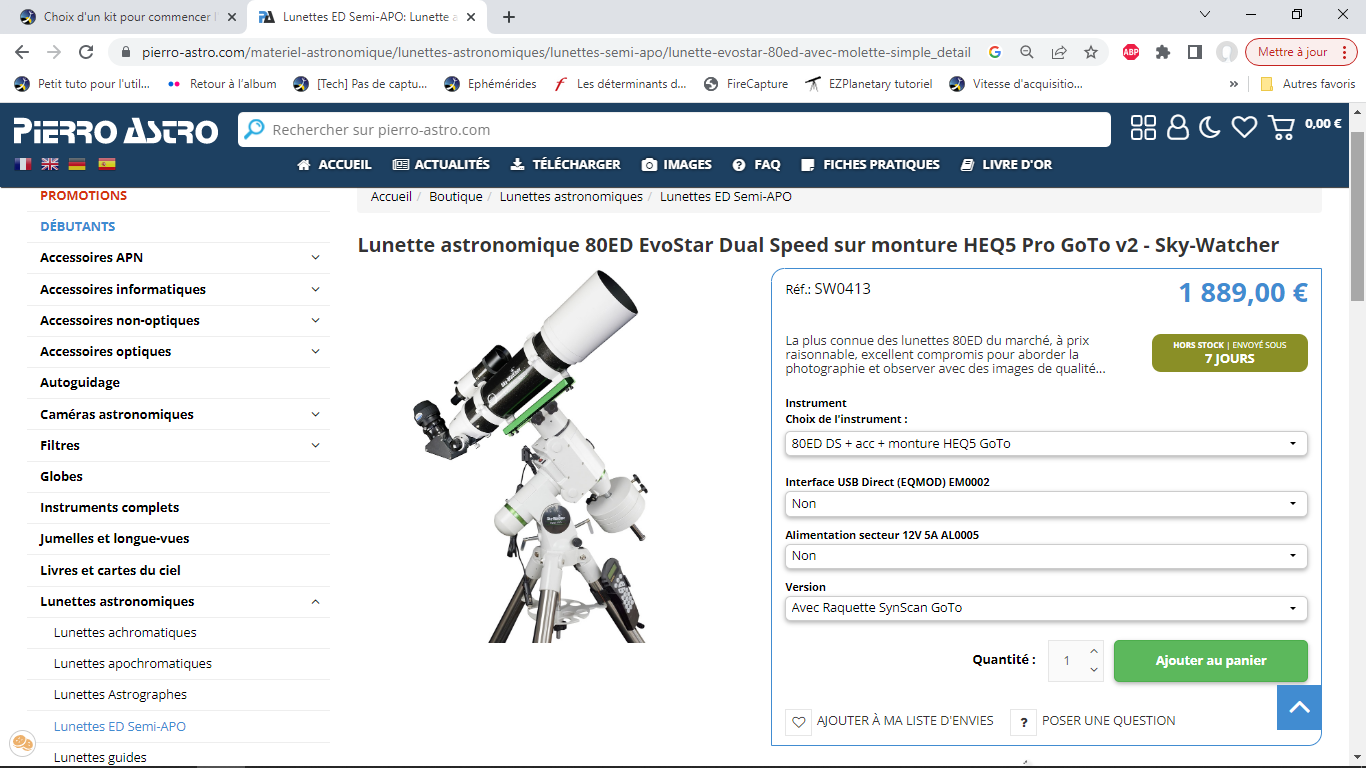
Task: Click the quantity input field
Action: [1067, 661]
